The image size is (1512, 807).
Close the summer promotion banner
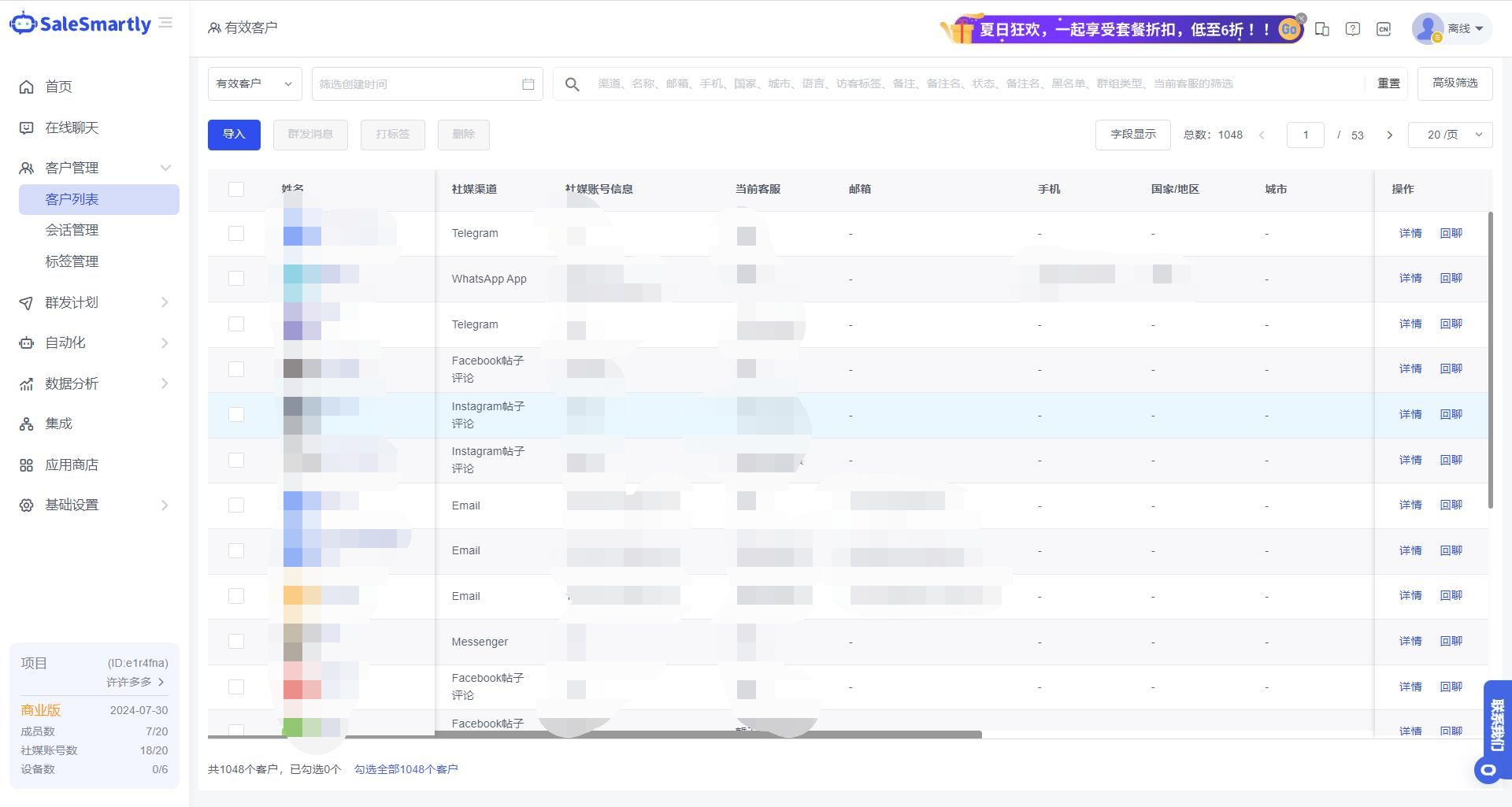pyautogui.click(x=1302, y=18)
